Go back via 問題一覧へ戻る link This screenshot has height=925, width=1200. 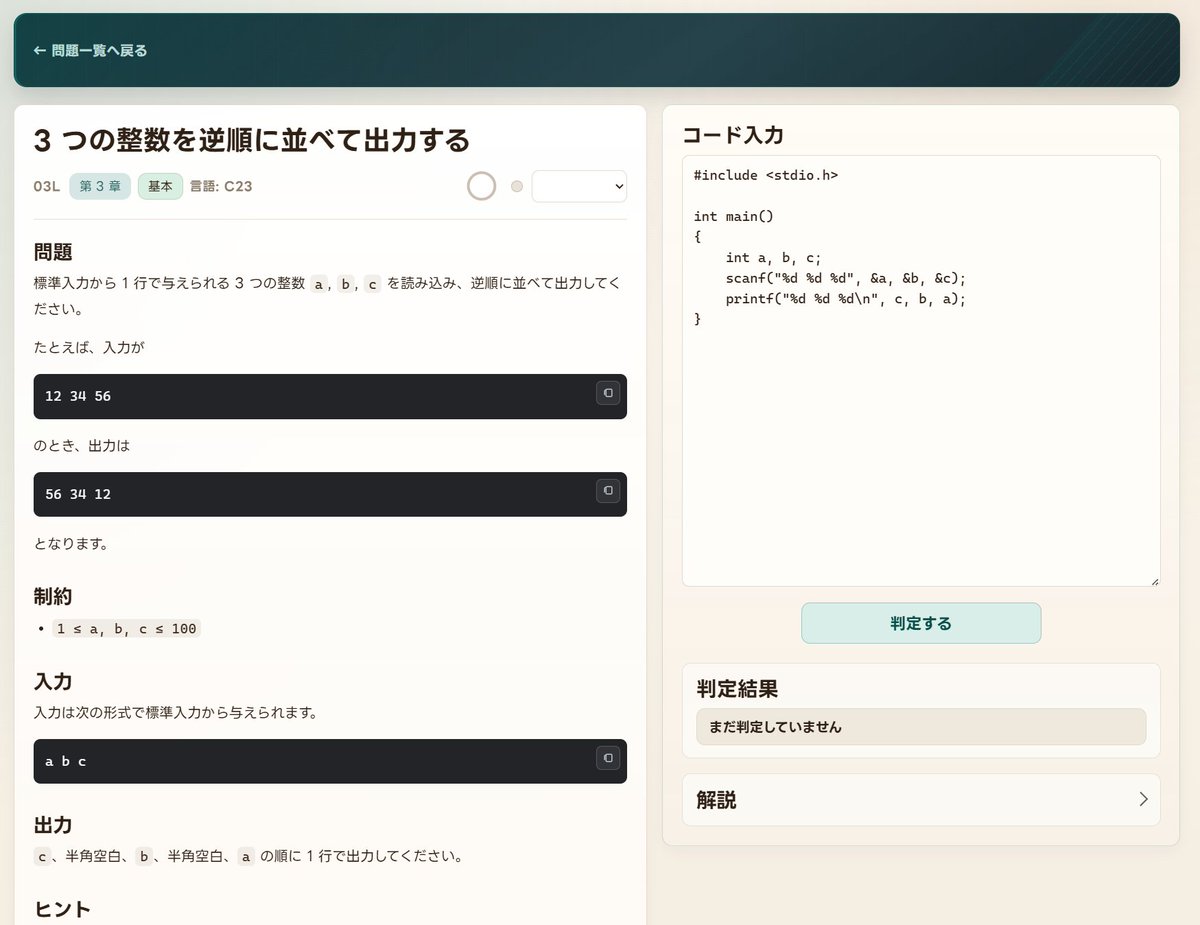point(91,50)
